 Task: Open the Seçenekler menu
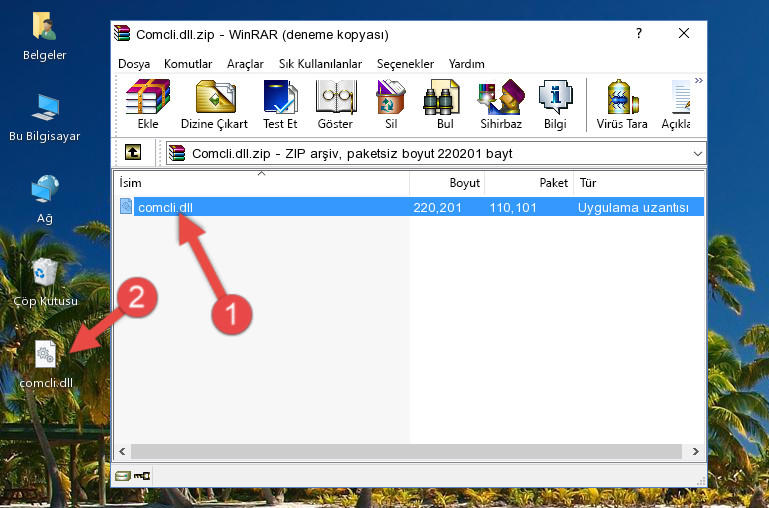[x=405, y=64]
